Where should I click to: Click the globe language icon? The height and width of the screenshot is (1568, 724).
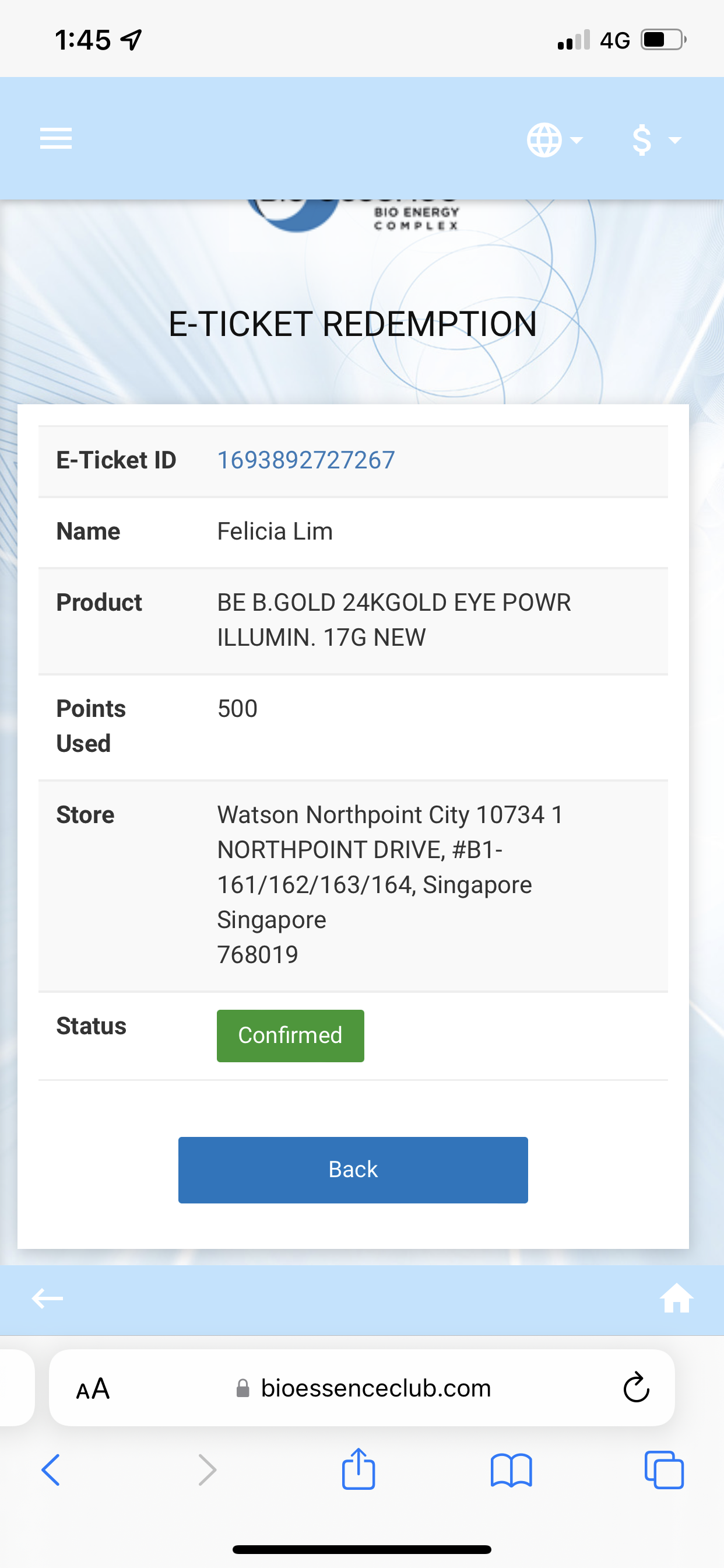(544, 140)
